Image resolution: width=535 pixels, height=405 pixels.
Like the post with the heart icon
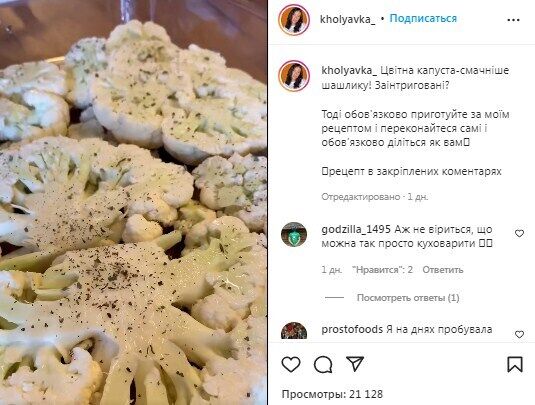click(291, 364)
